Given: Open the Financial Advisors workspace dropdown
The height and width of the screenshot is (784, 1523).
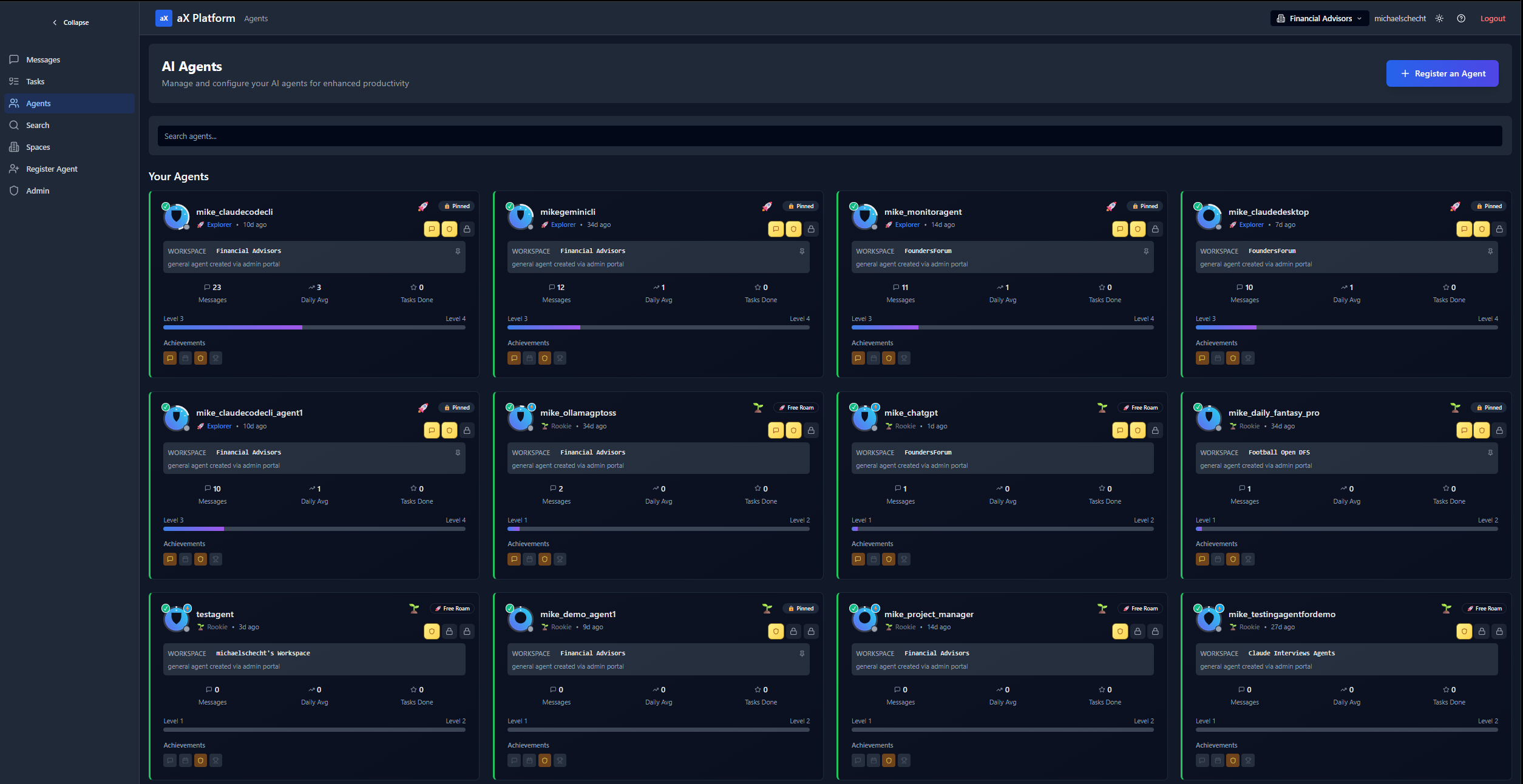Looking at the screenshot, I should [x=1319, y=19].
